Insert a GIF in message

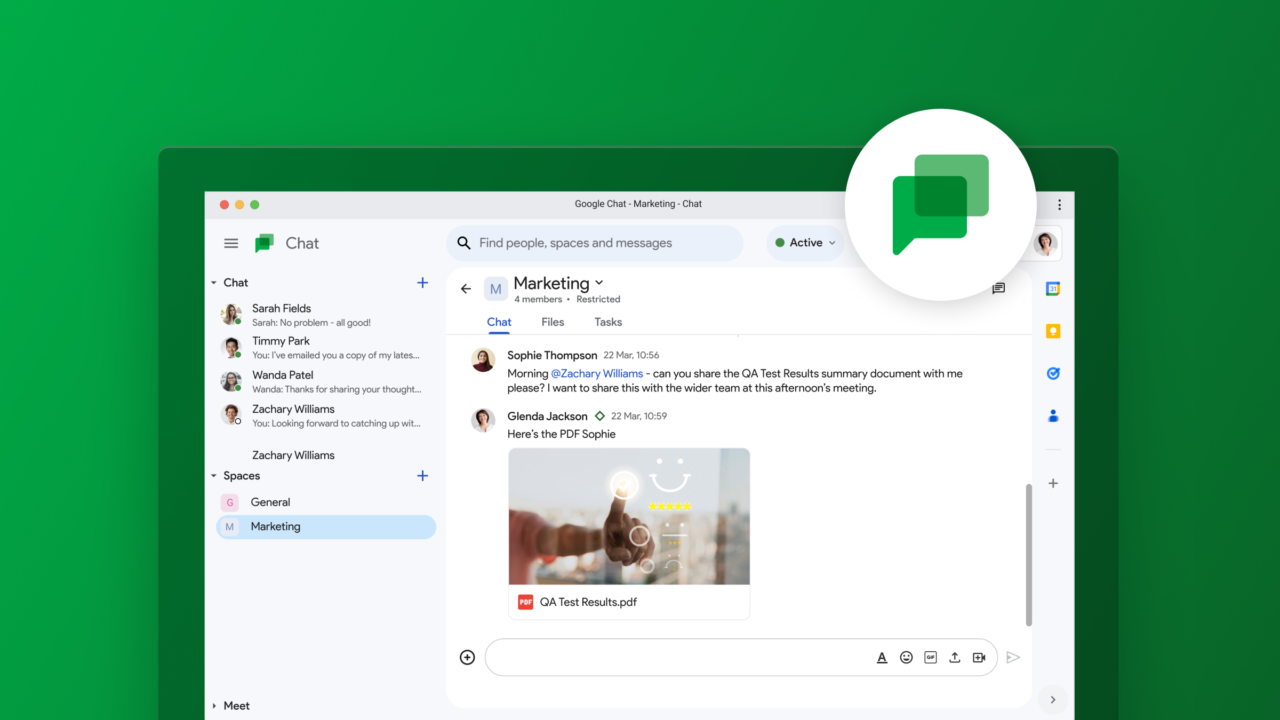pyautogui.click(x=930, y=657)
